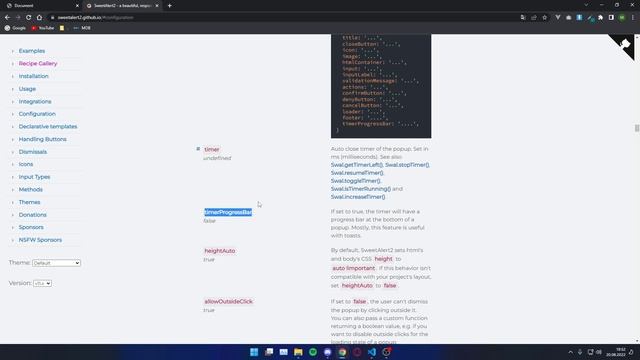Open Input Types sidebar link
The height and width of the screenshot is (360, 640).
pyautogui.click(x=34, y=177)
